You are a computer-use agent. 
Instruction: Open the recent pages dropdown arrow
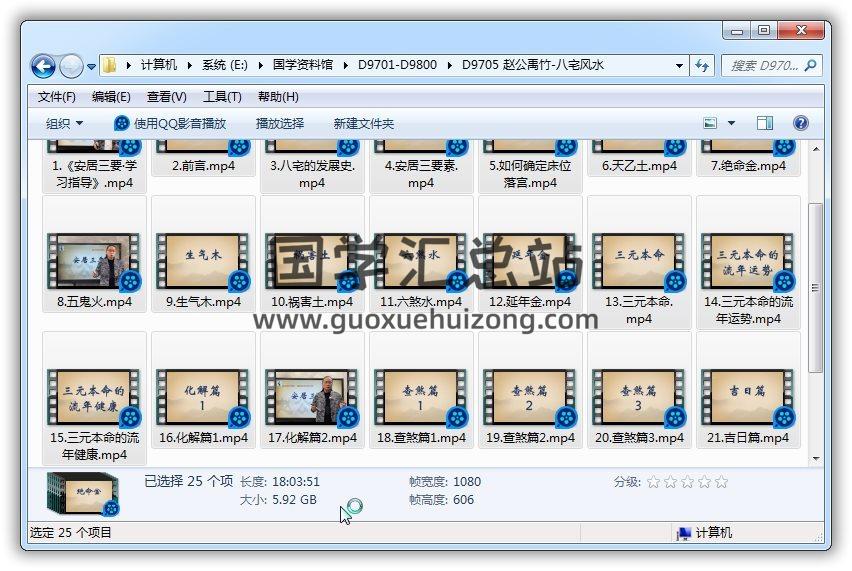[91, 67]
